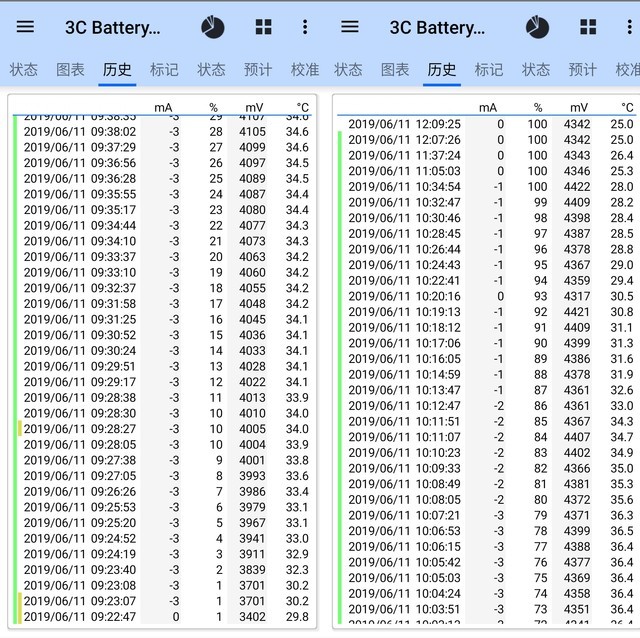The height and width of the screenshot is (638, 640).
Task: Open the three-dot overflow menu in the right panel
Action: pos(629,27)
